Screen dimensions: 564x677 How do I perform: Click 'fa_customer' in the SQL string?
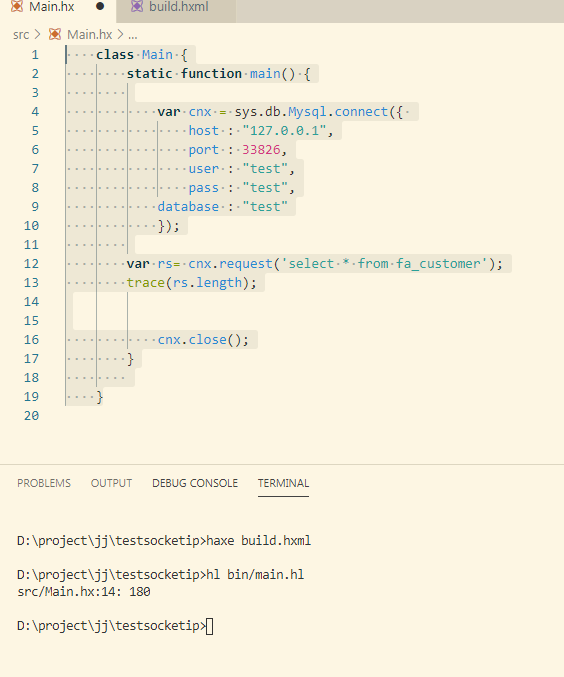(x=438, y=264)
